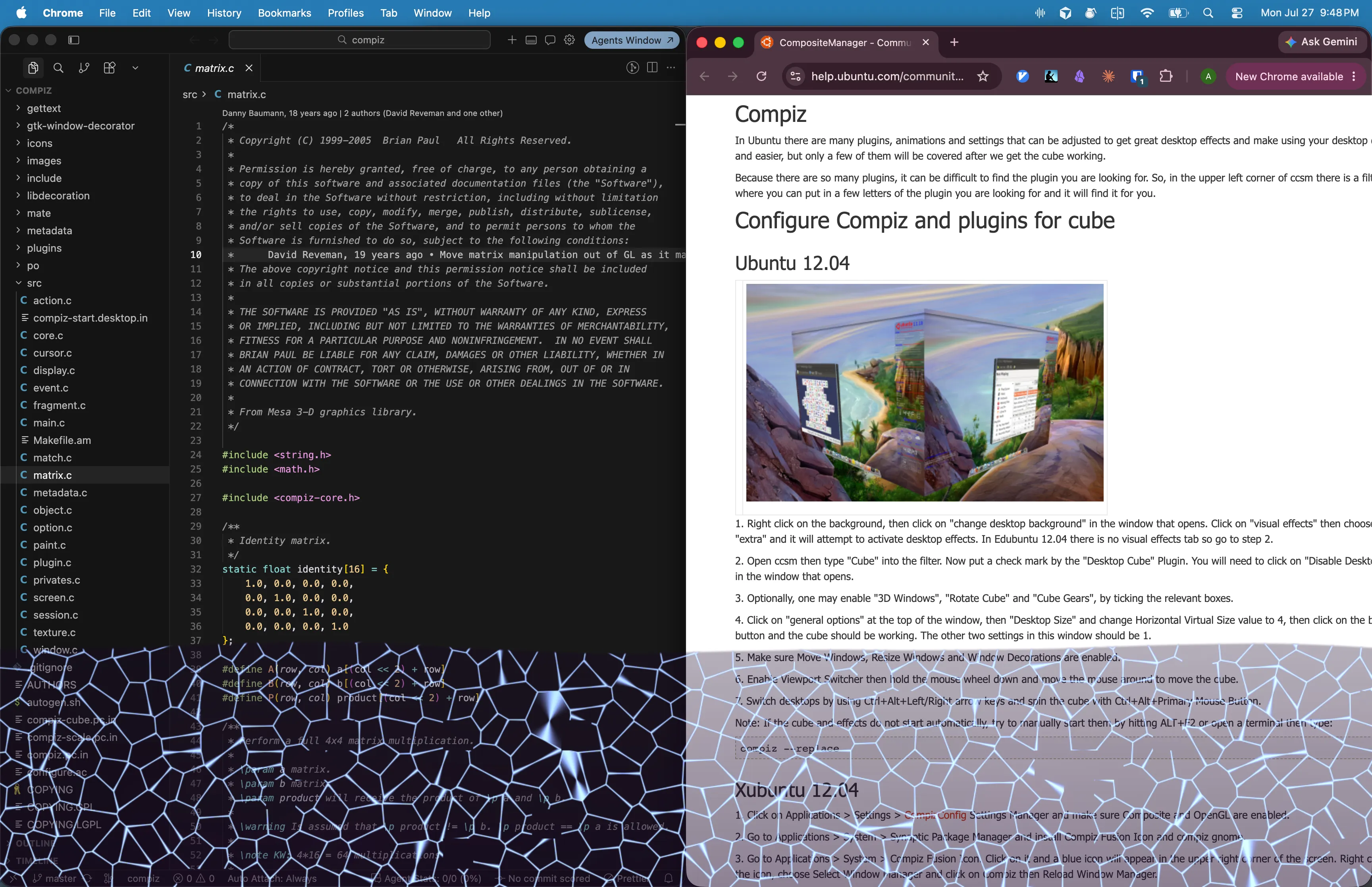Image resolution: width=1372 pixels, height=887 pixels.
Task: Toggle the editor bottom panel
Action: pos(532,40)
